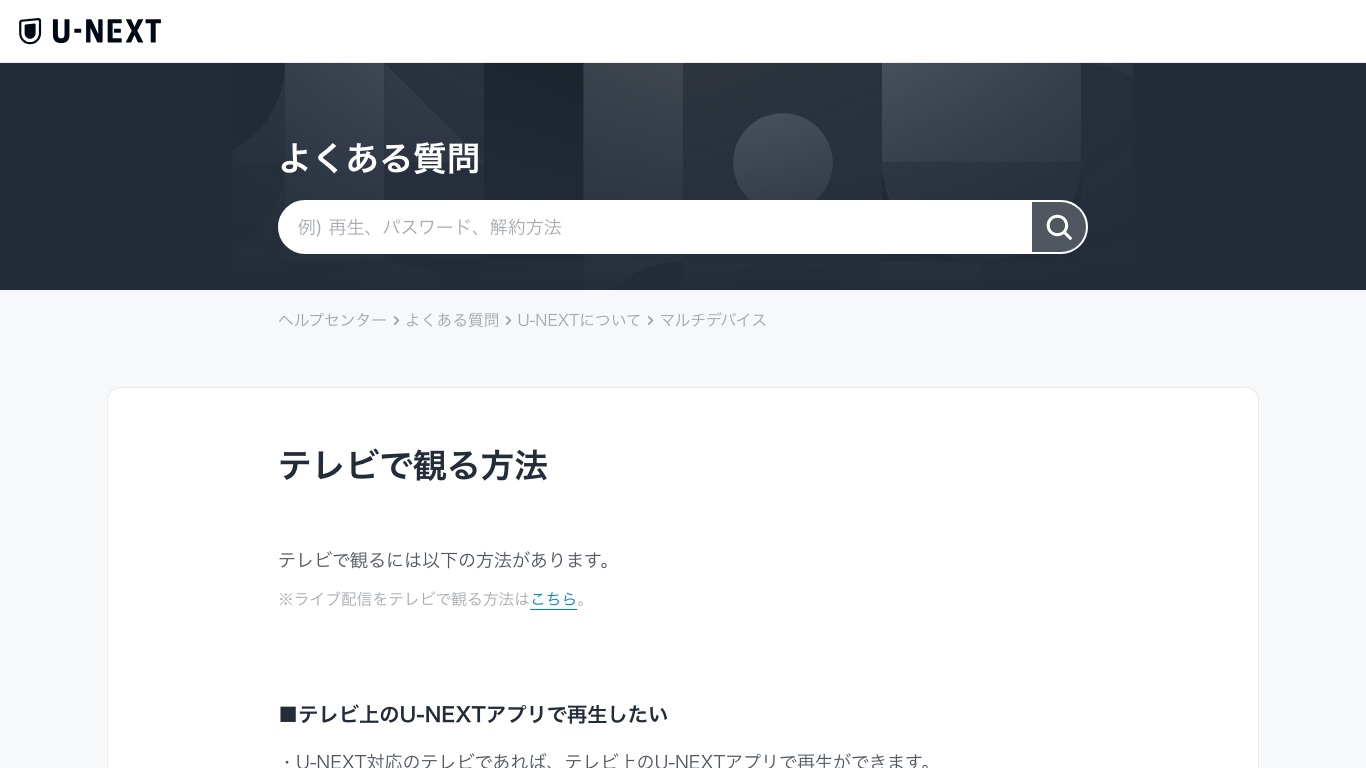The height and width of the screenshot is (768, 1366).
Task: Open the U-NEXTについて breadcrumb
Action: [579, 320]
